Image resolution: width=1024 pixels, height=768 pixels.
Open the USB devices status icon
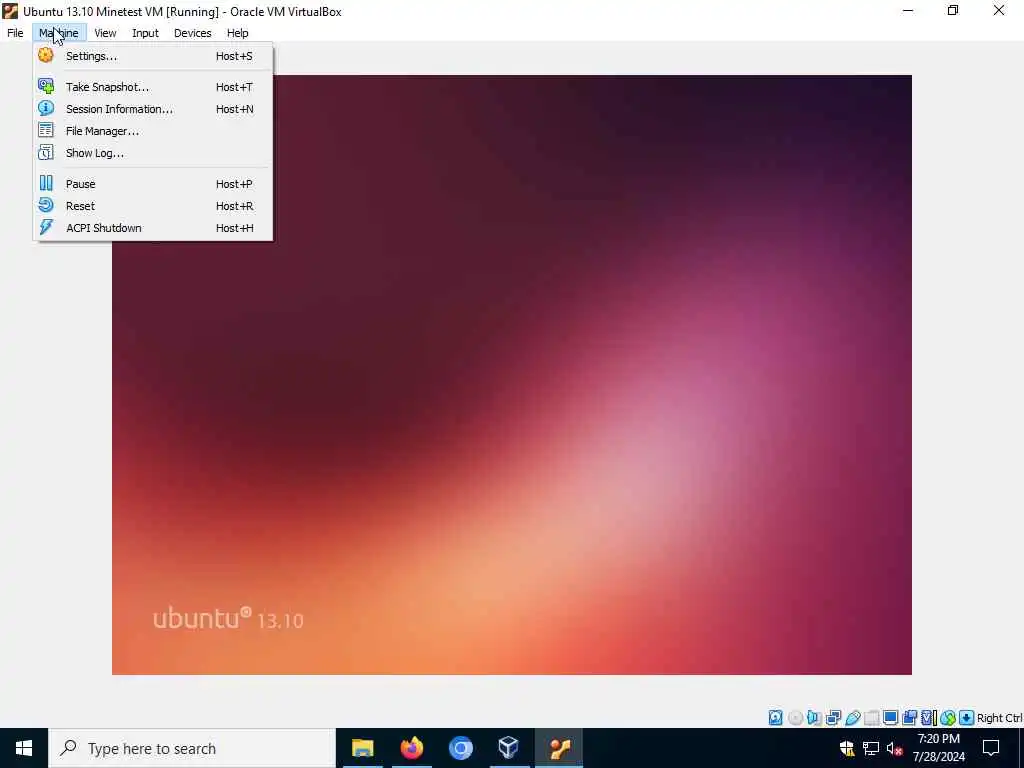(852, 718)
